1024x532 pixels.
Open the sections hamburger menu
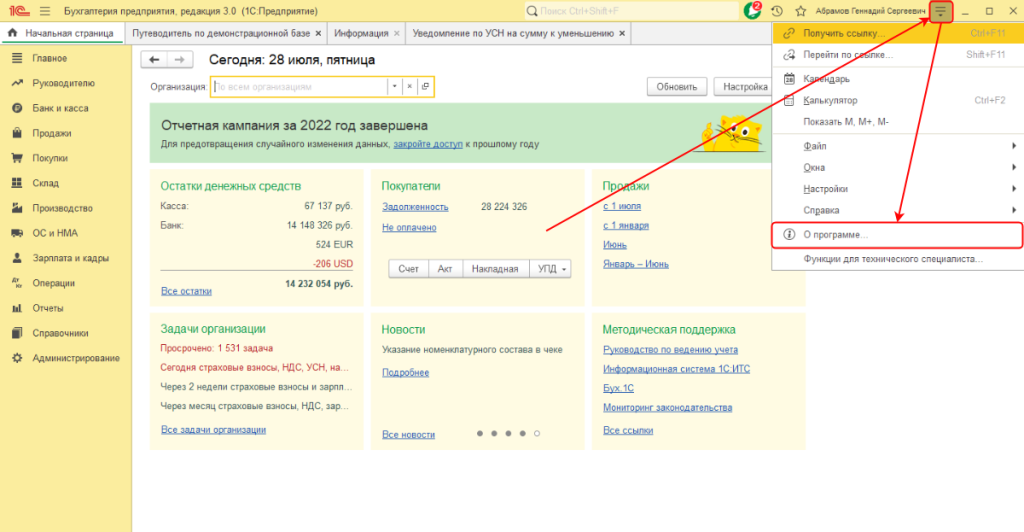point(45,11)
